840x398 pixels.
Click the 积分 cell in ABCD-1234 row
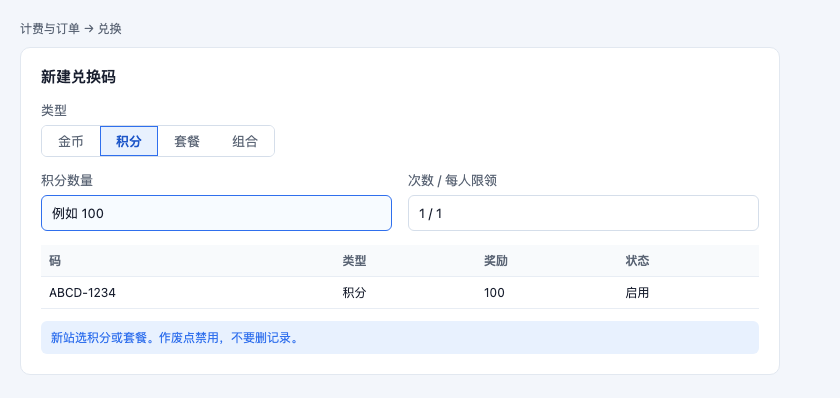coord(354,293)
